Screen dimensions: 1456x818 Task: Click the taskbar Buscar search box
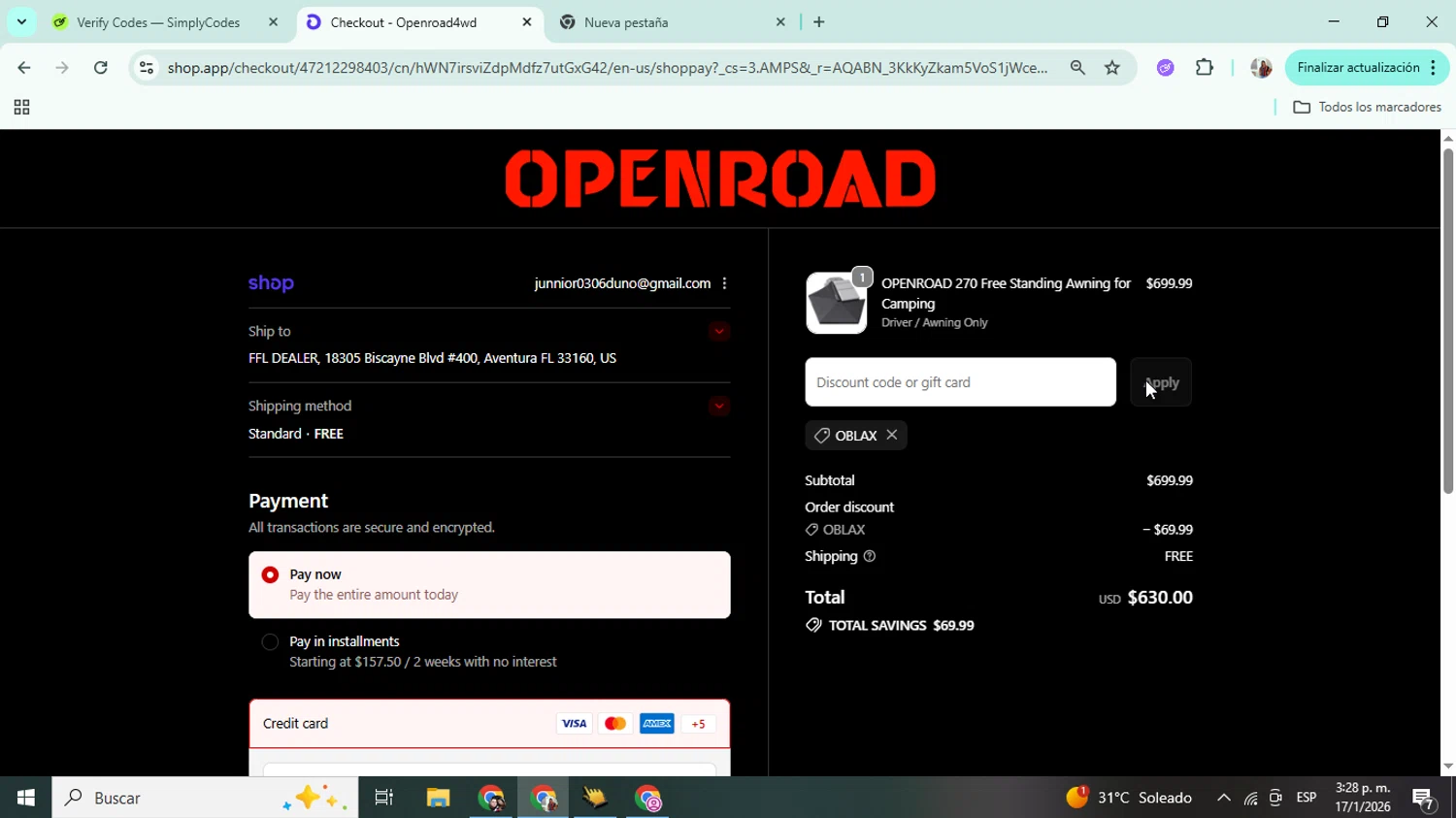tap(205, 798)
